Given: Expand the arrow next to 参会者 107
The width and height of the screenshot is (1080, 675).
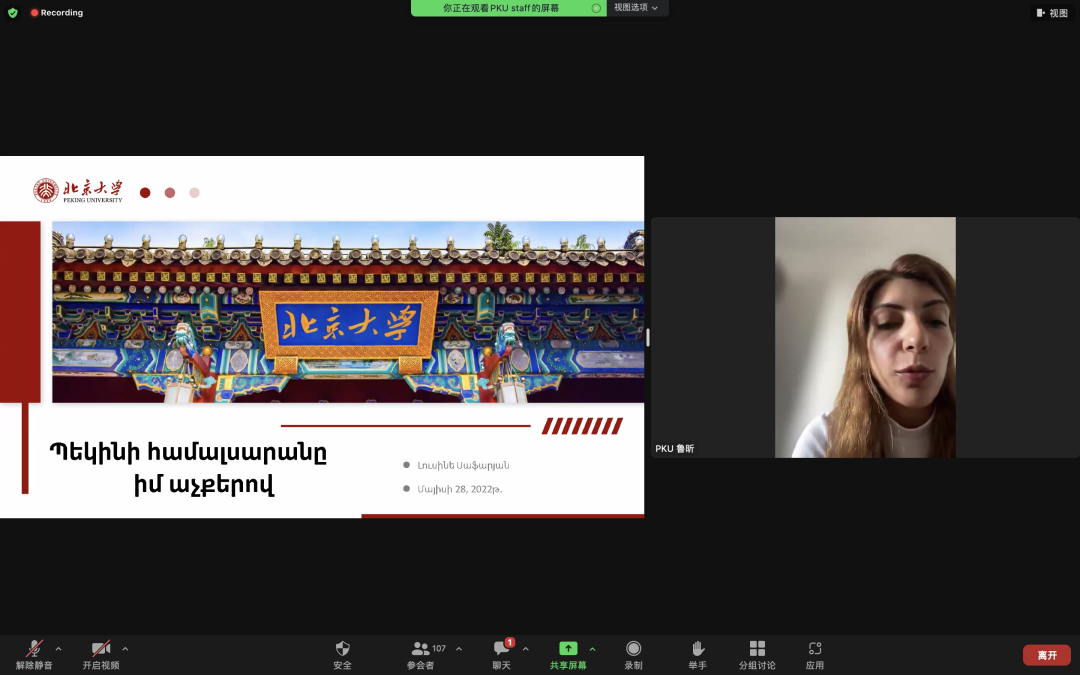Looking at the screenshot, I should (x=459, y=649).
